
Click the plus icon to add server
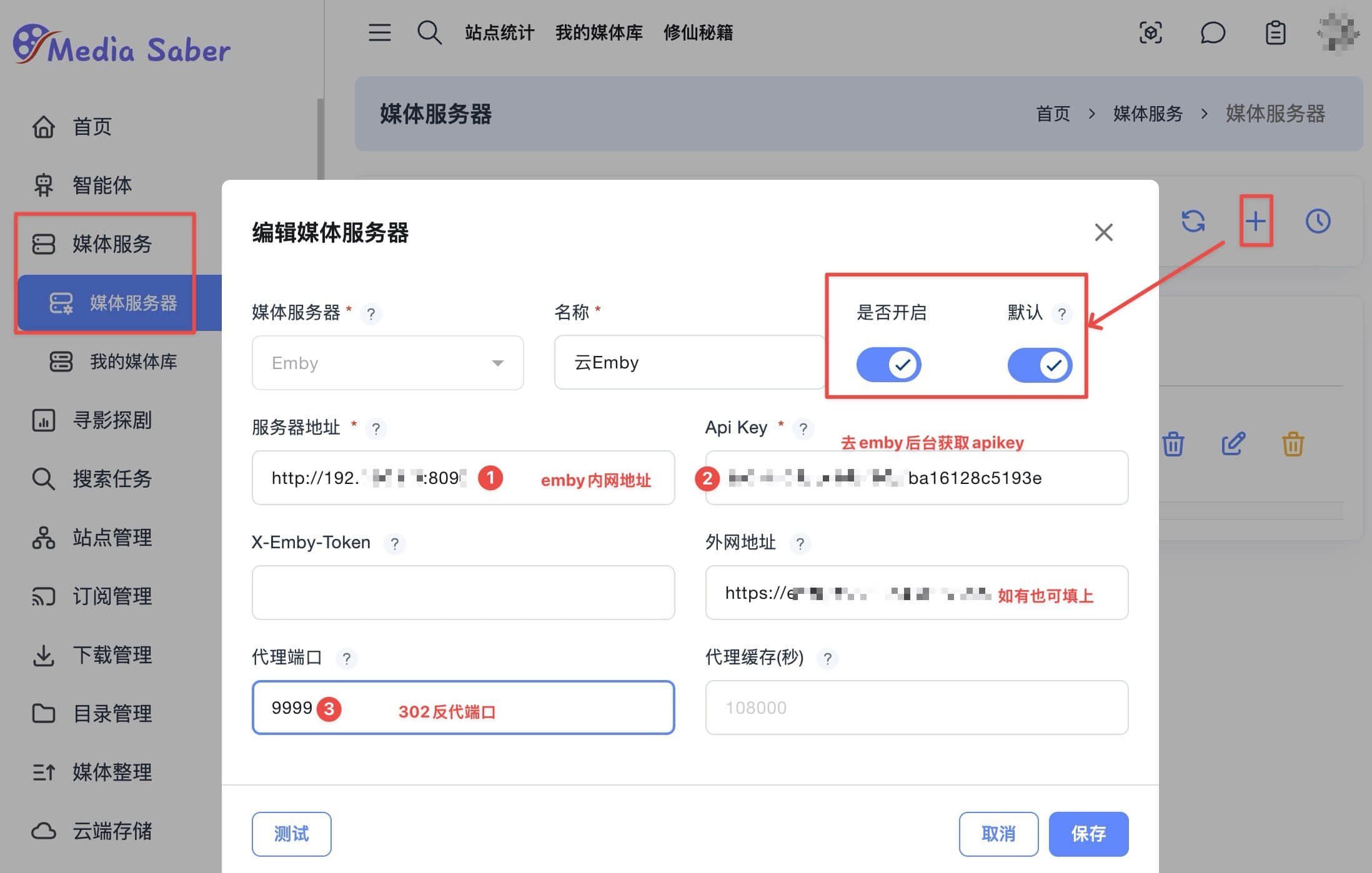click(x=1255, y=221)
